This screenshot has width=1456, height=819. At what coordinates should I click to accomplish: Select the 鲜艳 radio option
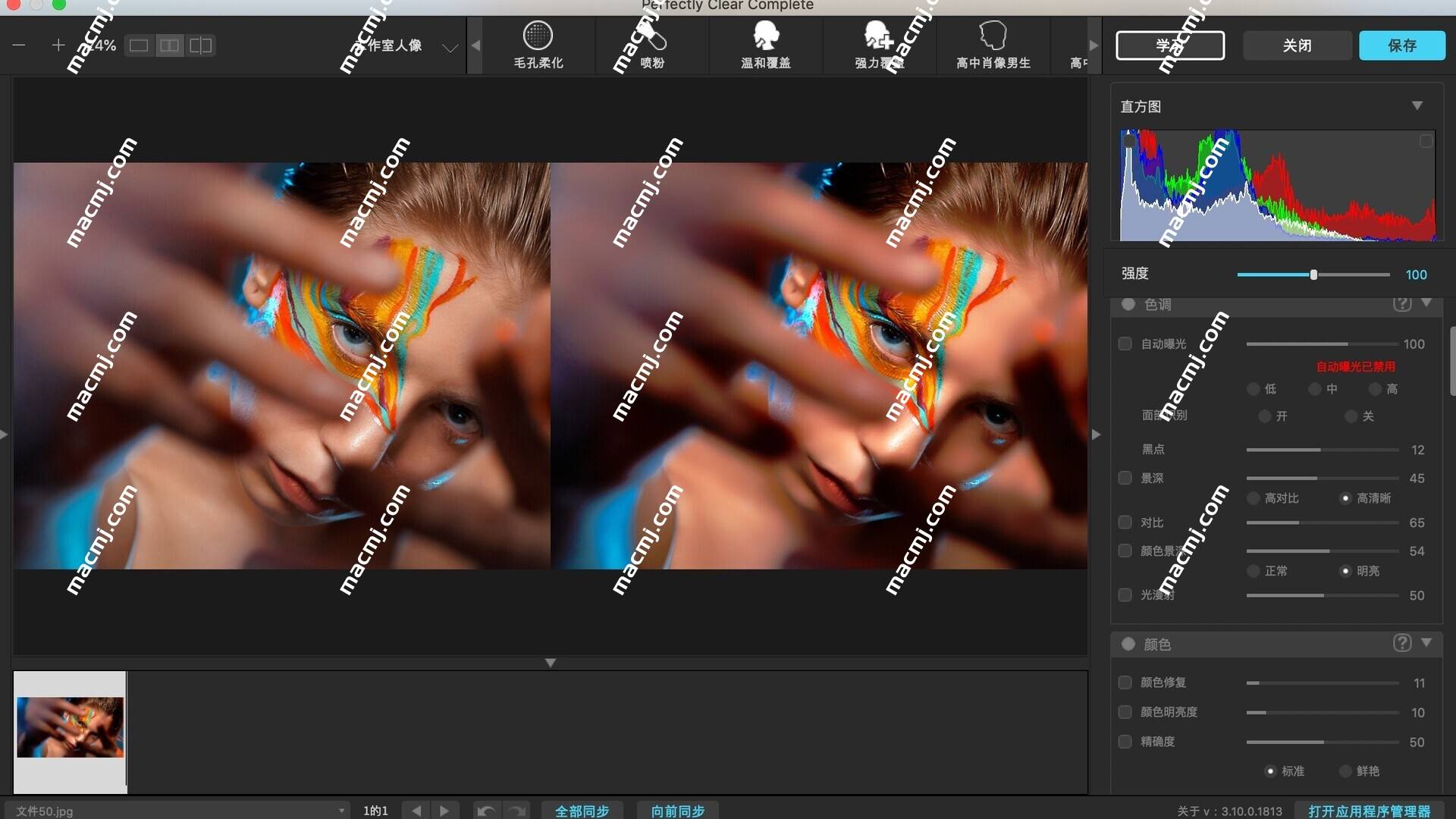(1345, 771)
